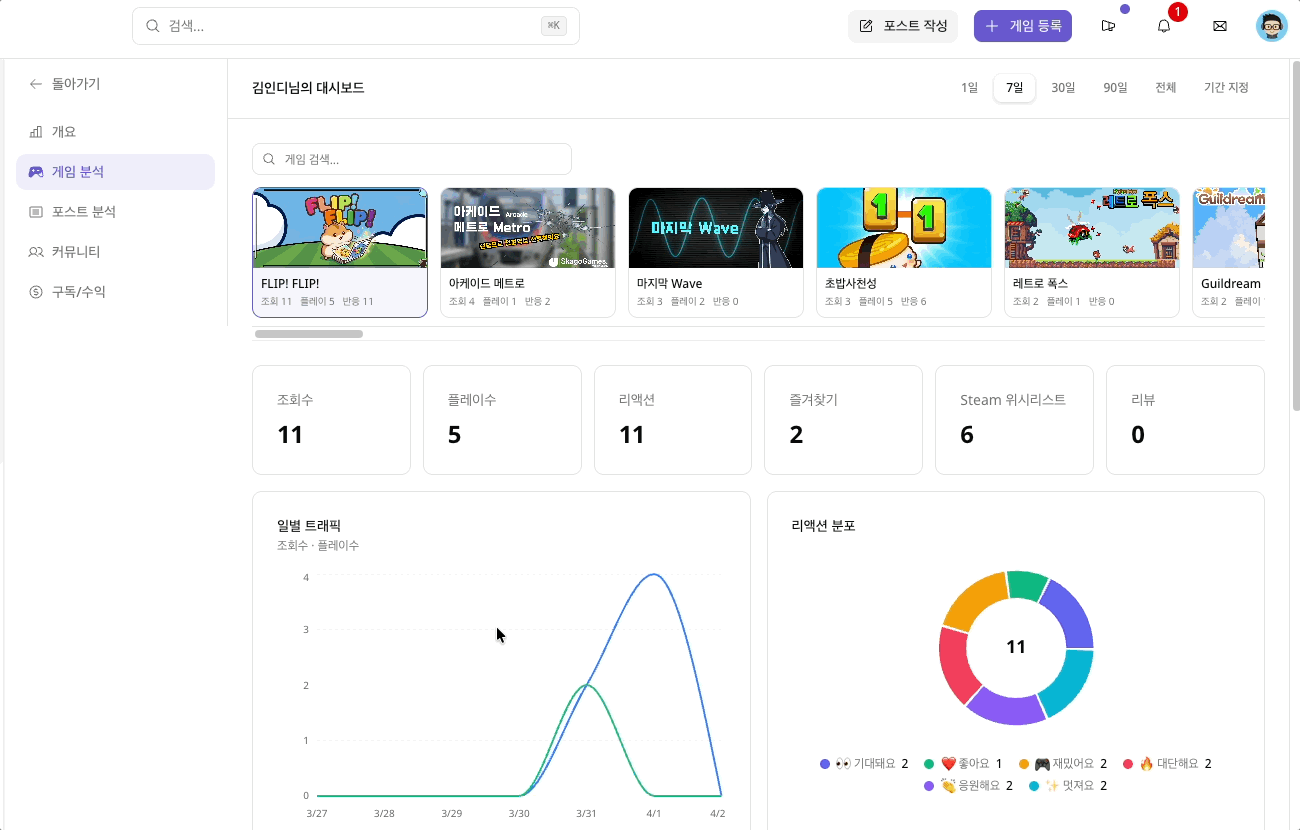Select the 1일 period option
The width and height of the screenshot is (1300, 830).
(x=969, y=88)
